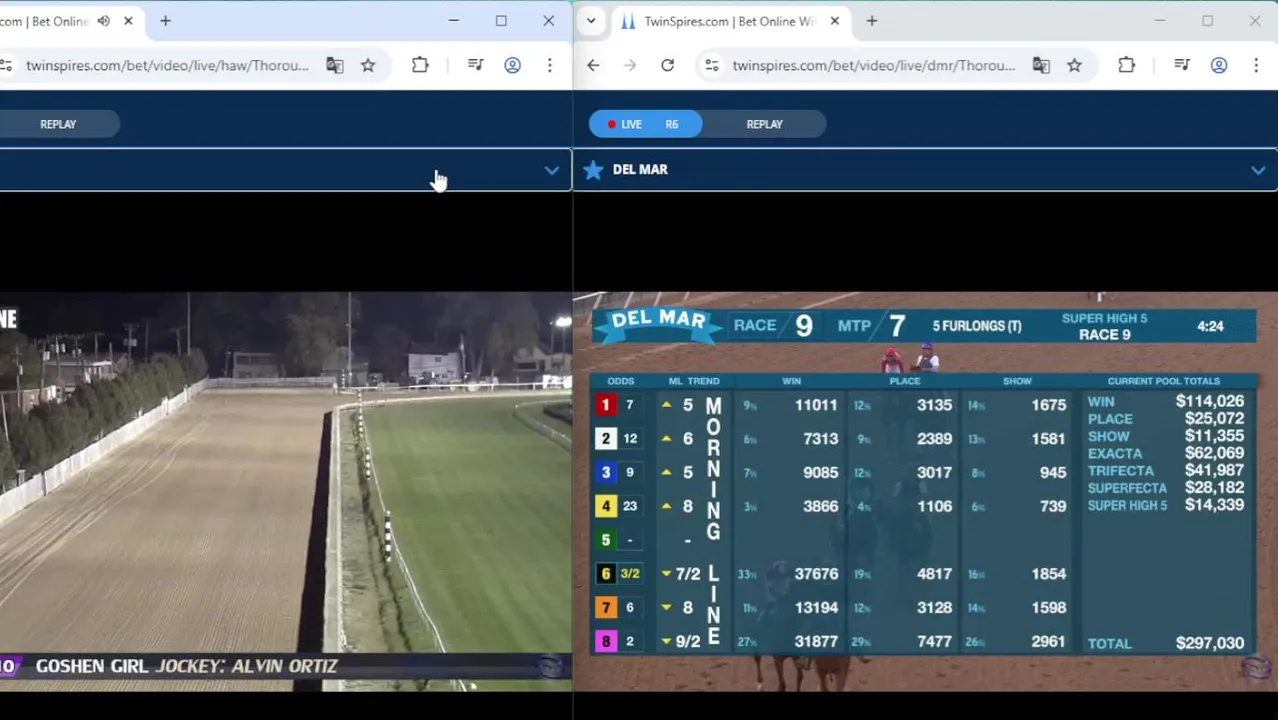Viewport: 1278px width, 720px height.
Task: Select TwinSpires tab in right window
Action: click(730, 21)
